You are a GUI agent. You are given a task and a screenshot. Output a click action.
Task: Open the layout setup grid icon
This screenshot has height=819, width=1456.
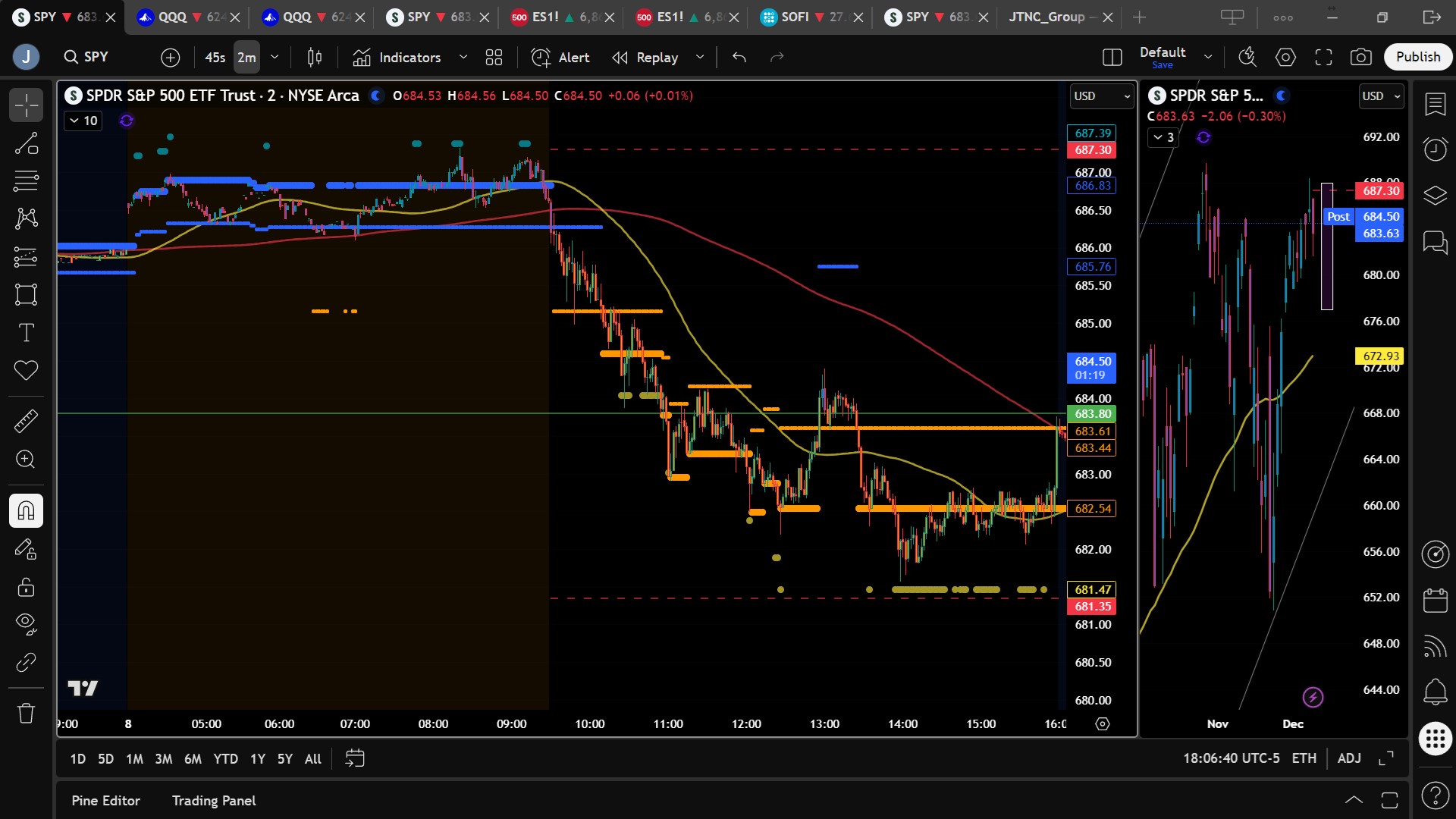point(494,57)
